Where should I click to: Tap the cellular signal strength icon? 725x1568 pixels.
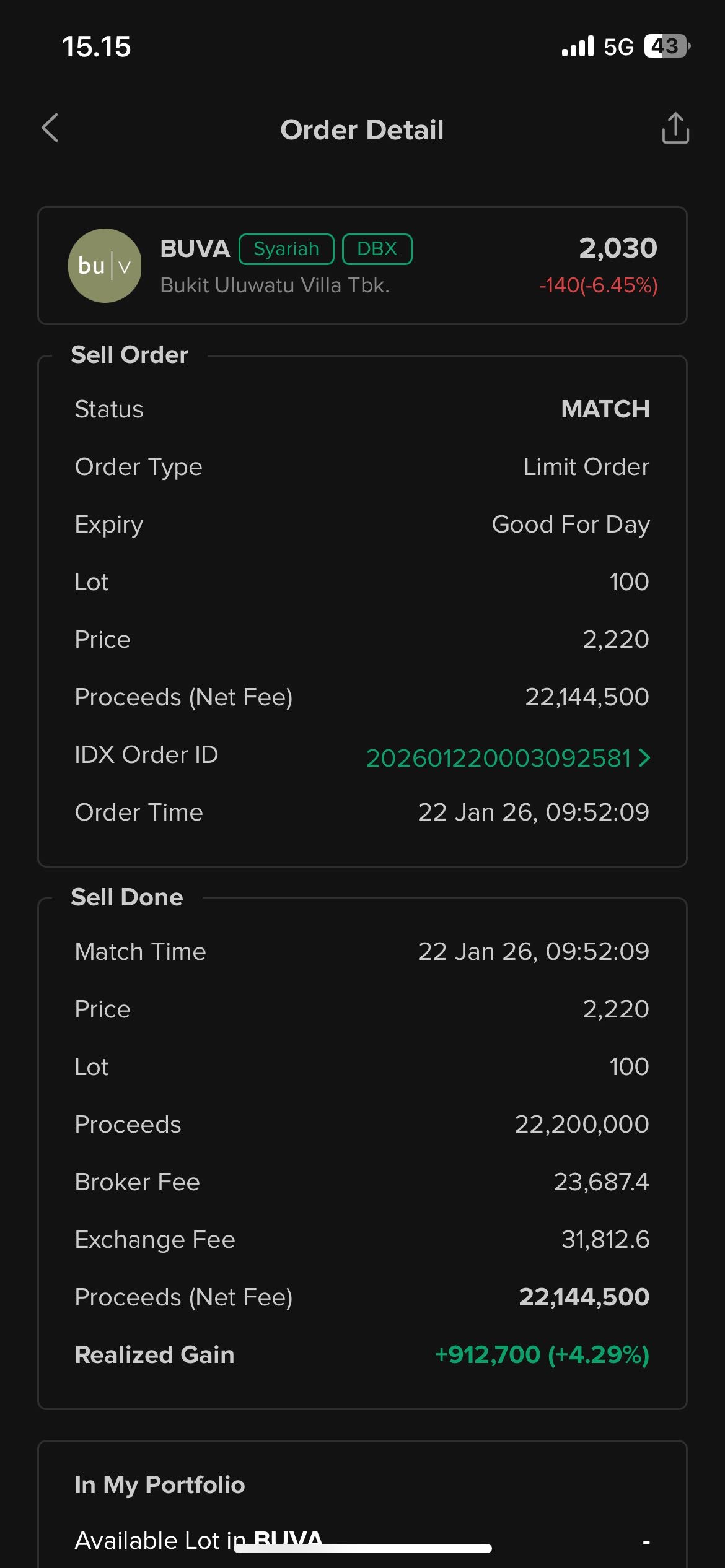578,46
